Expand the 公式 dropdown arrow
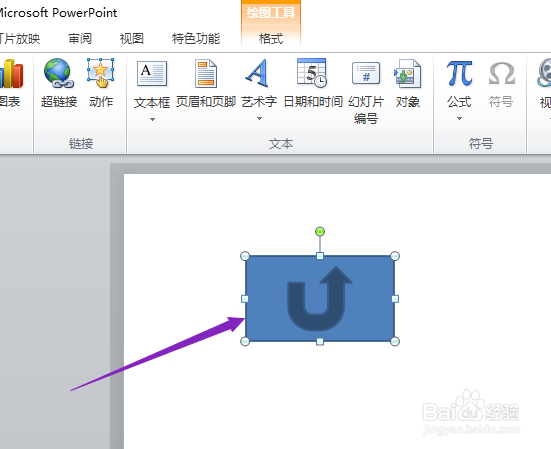This screenshot has width=551, height=449. [459, 119]
